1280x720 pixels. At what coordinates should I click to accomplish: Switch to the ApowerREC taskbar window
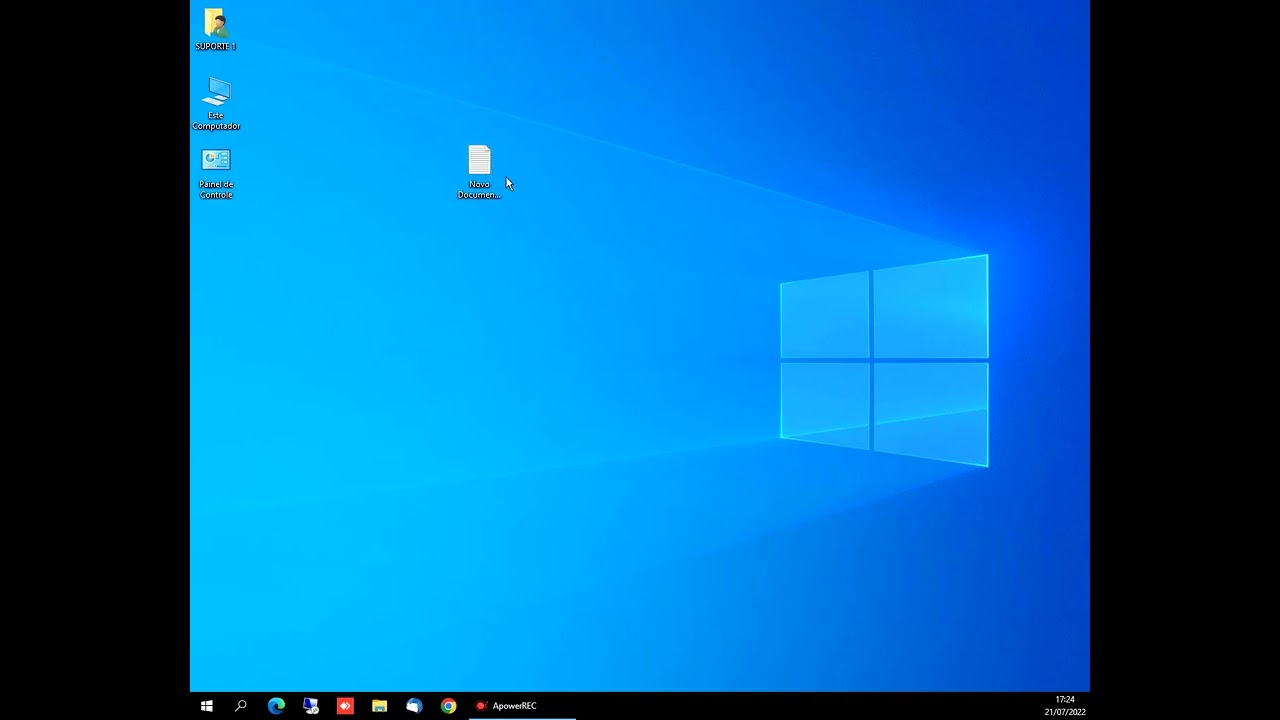pos(521,706)
